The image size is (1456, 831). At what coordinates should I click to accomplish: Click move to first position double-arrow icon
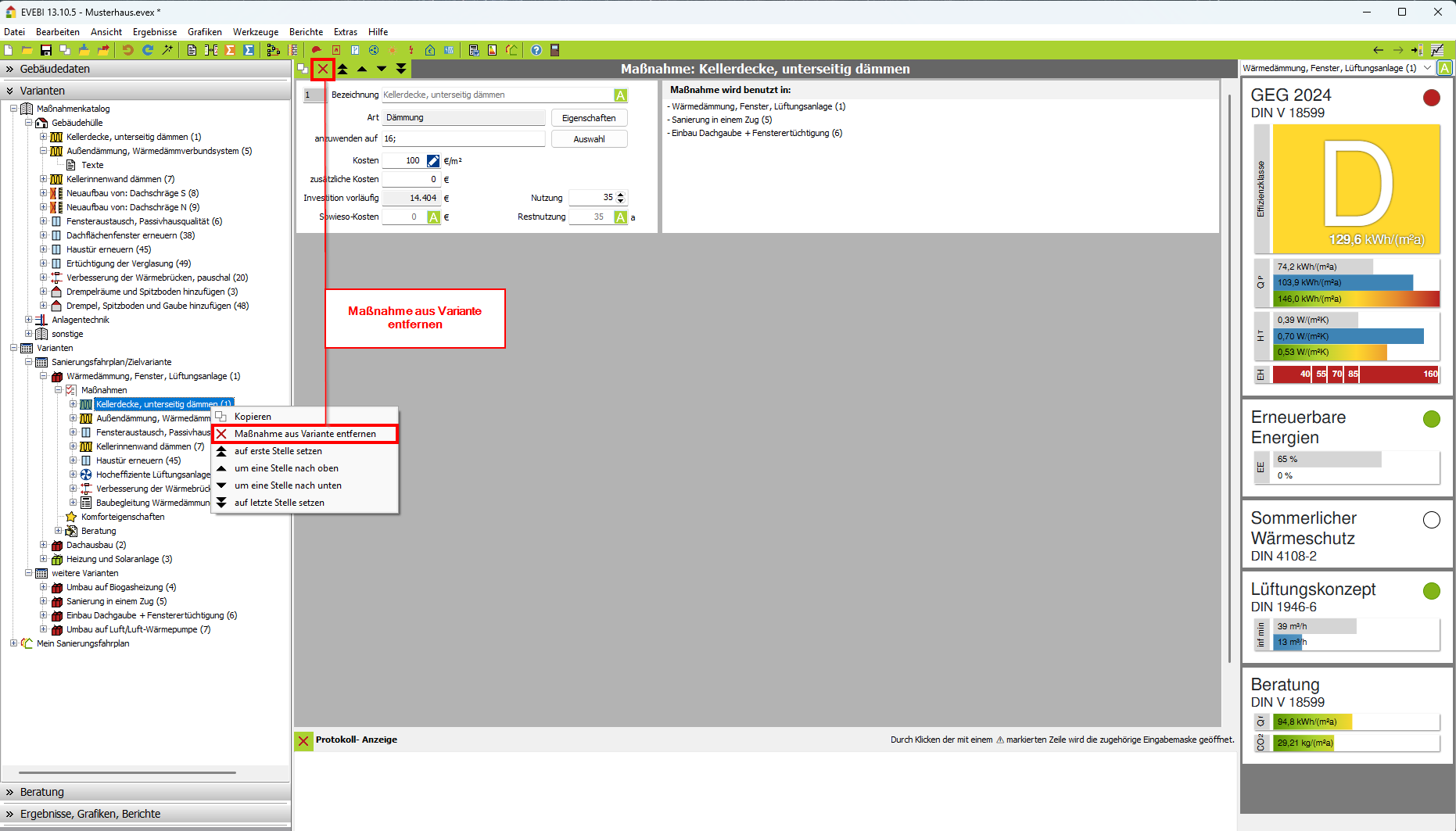(x=342, y=69)
